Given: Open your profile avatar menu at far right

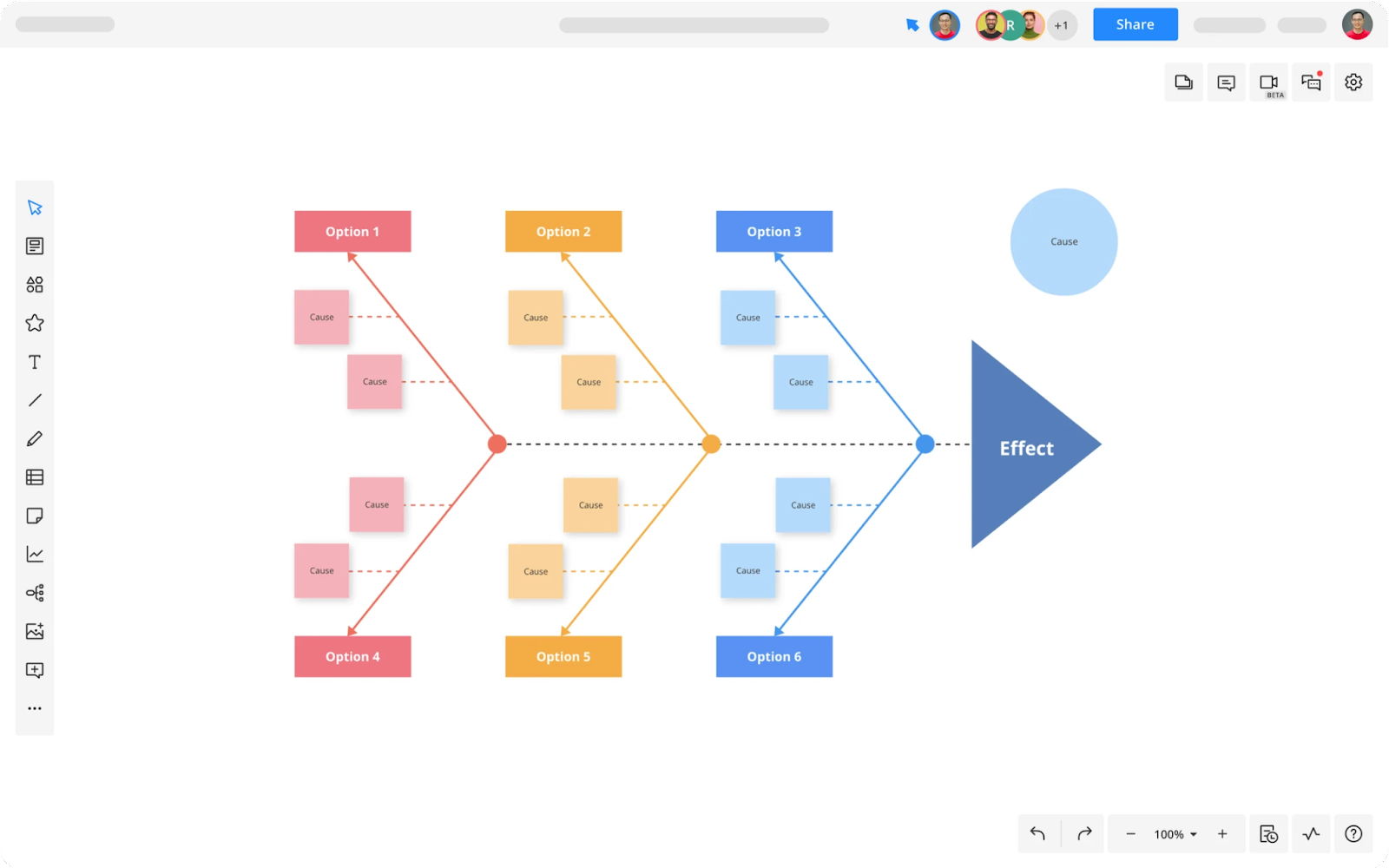Looking at the screenshot, I should (x=1357, y=24).
